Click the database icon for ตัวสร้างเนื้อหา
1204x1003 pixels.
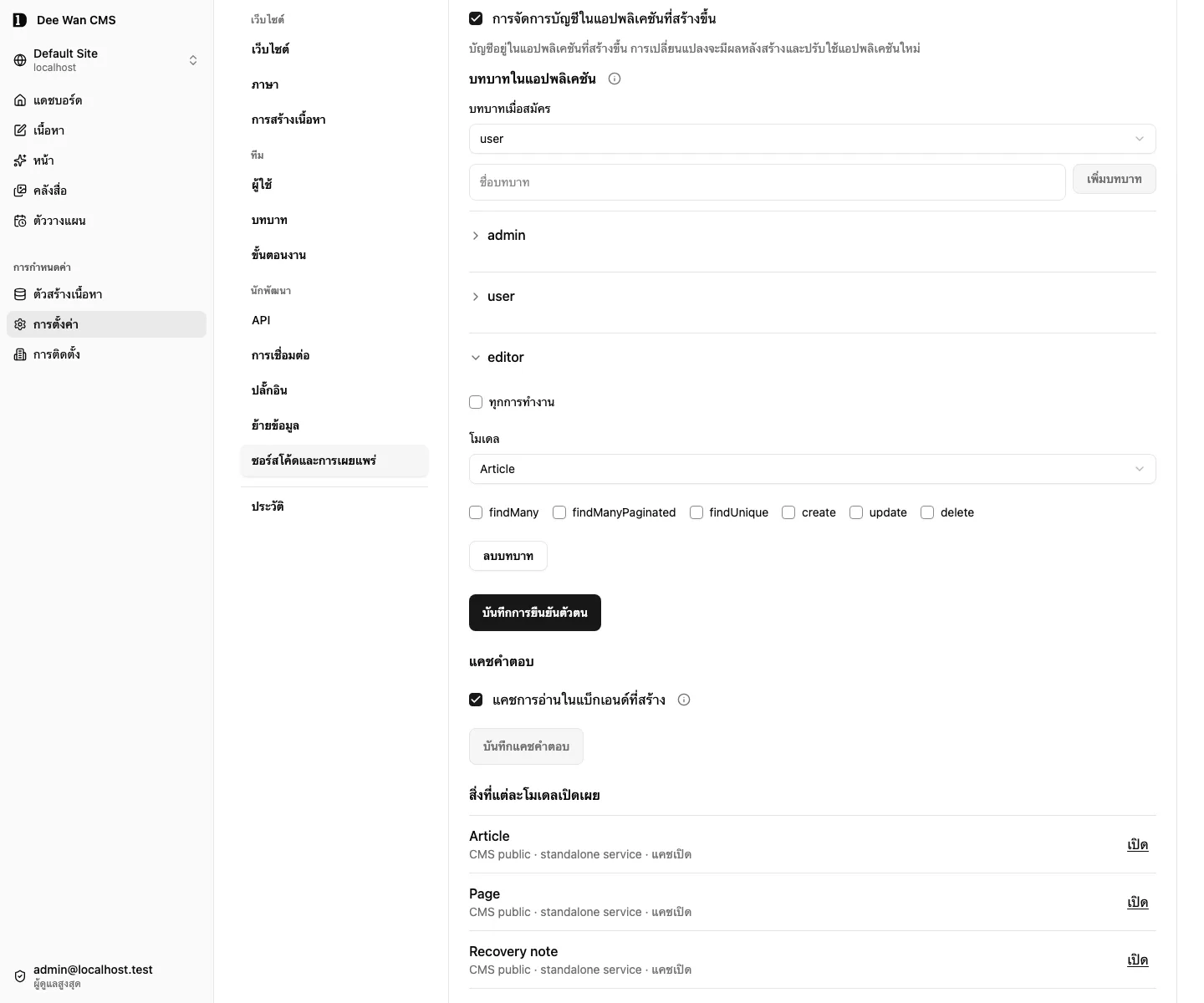point(20,294)
